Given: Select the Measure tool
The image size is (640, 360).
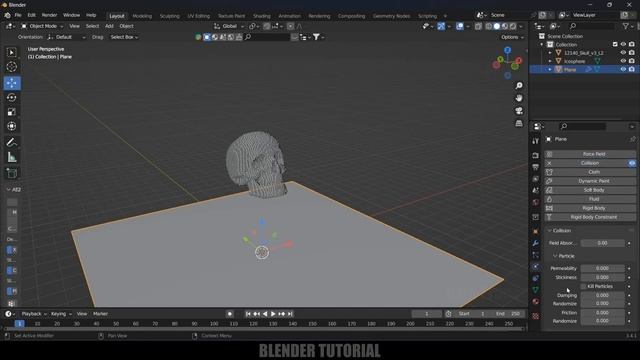Looking at the screenshot, I should point(12,157).
